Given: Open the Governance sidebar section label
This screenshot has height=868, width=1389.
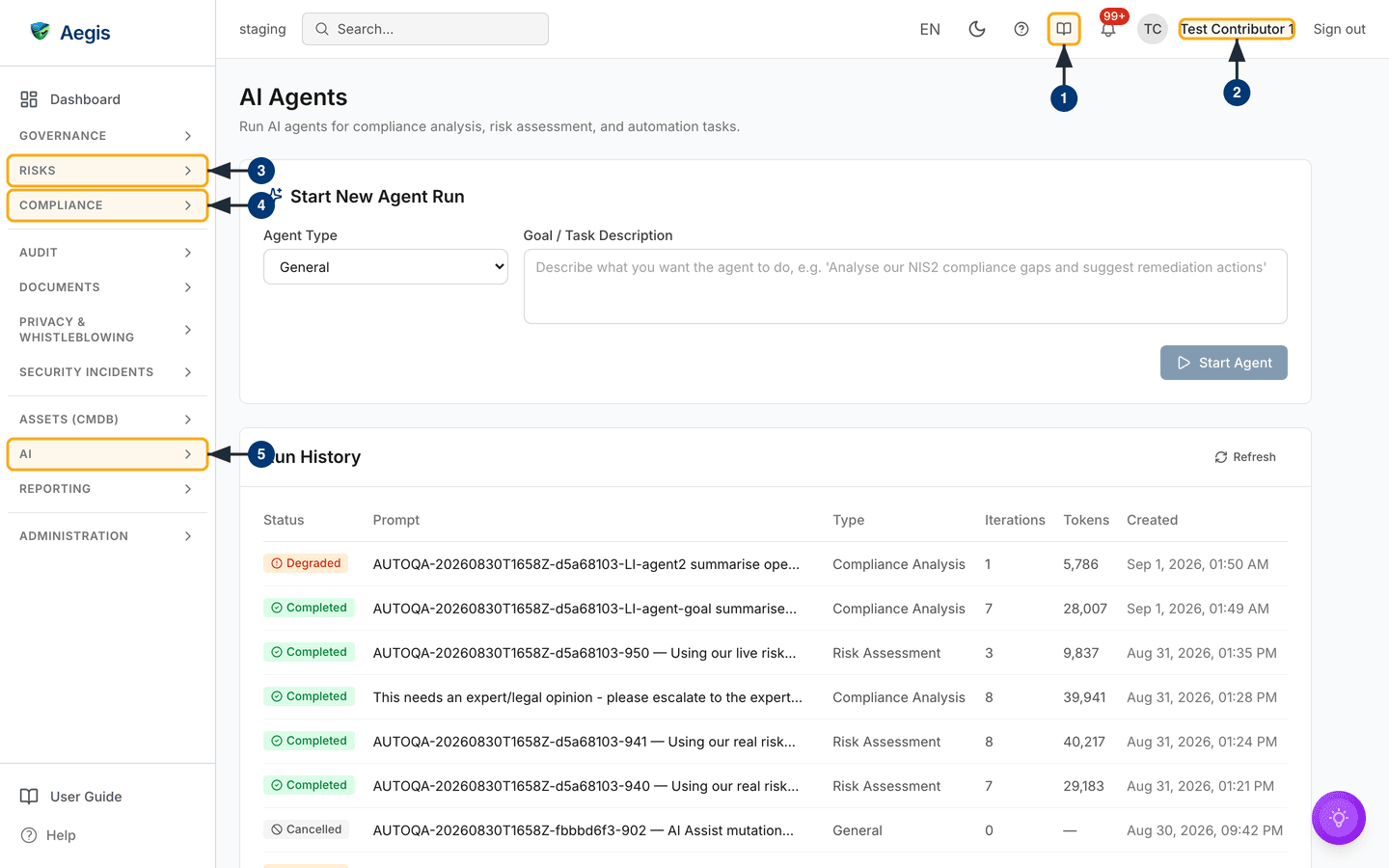Looking at the screenshot, I should tap(63, 136).
